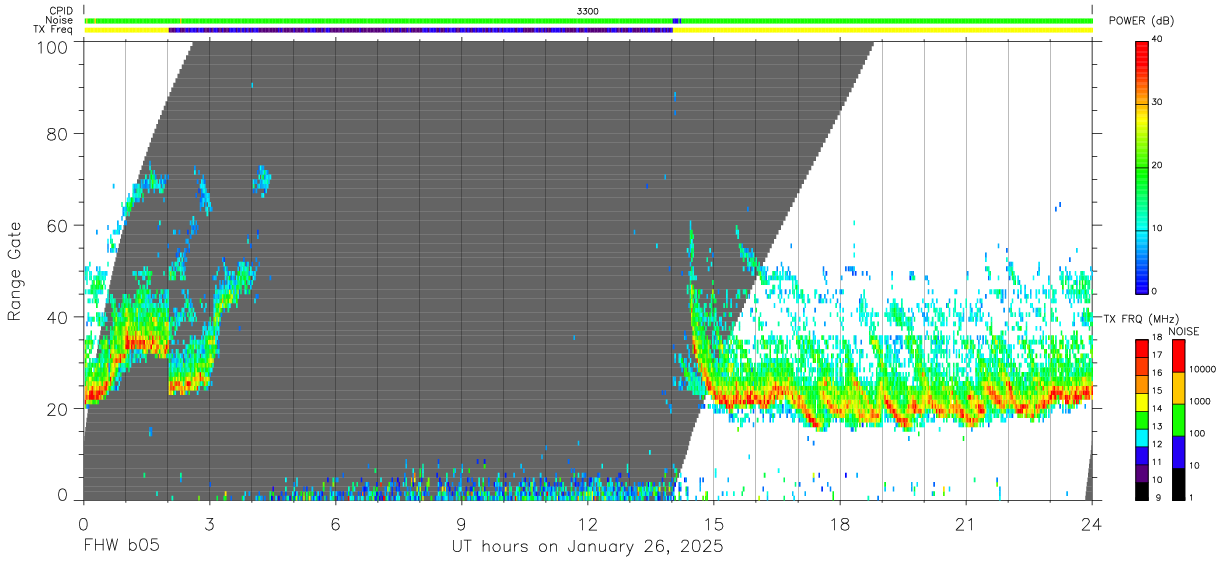Click the purple segment of the TX Freq bar
Screen dimensions: 1228x567
coord(421,29)
